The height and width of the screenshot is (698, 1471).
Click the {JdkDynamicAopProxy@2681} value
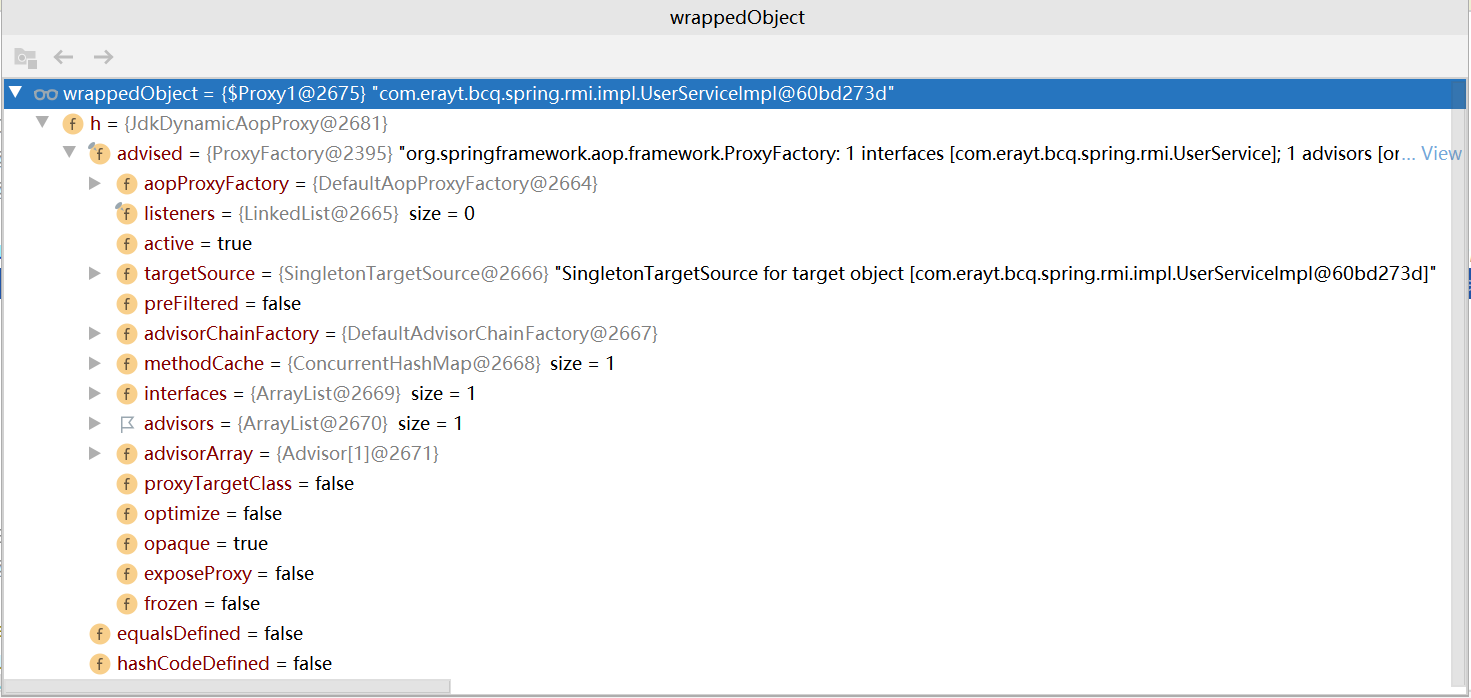pos(254,124)
